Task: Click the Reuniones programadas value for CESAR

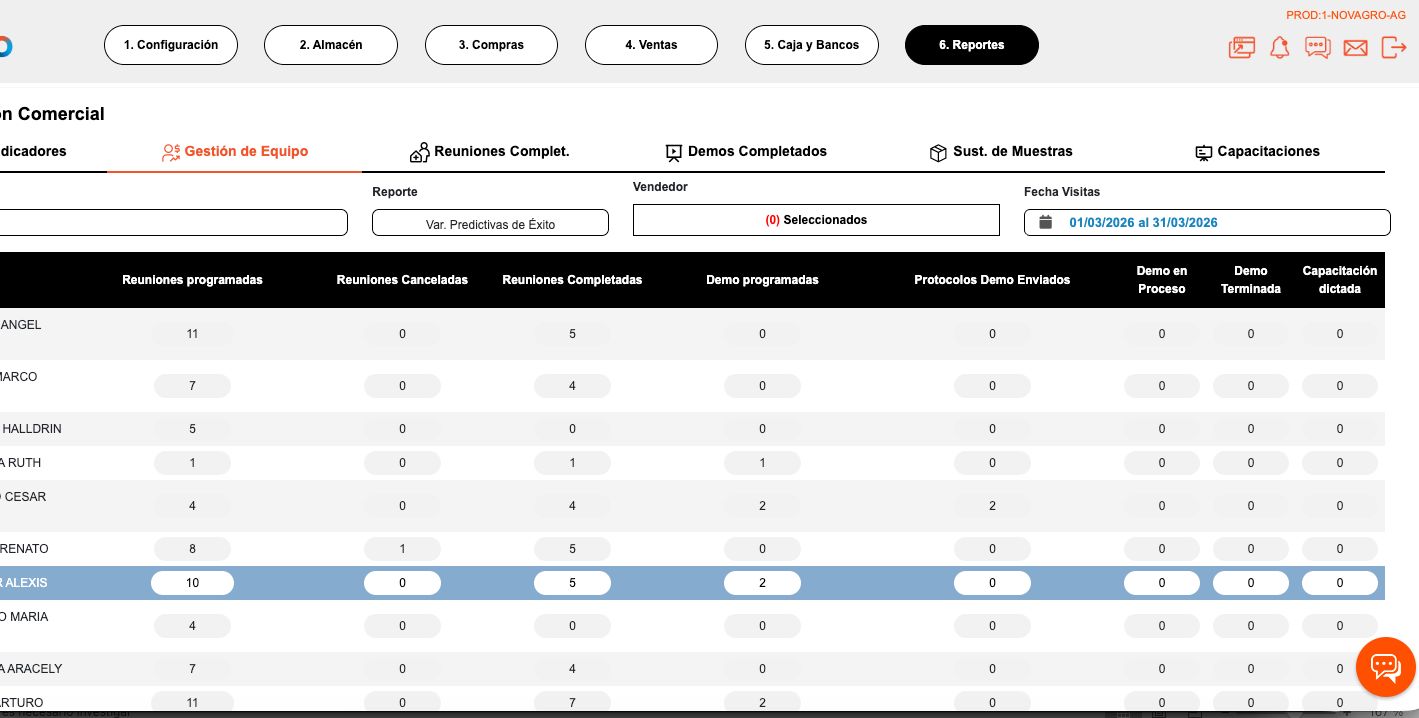Action: tap(192, 506)
